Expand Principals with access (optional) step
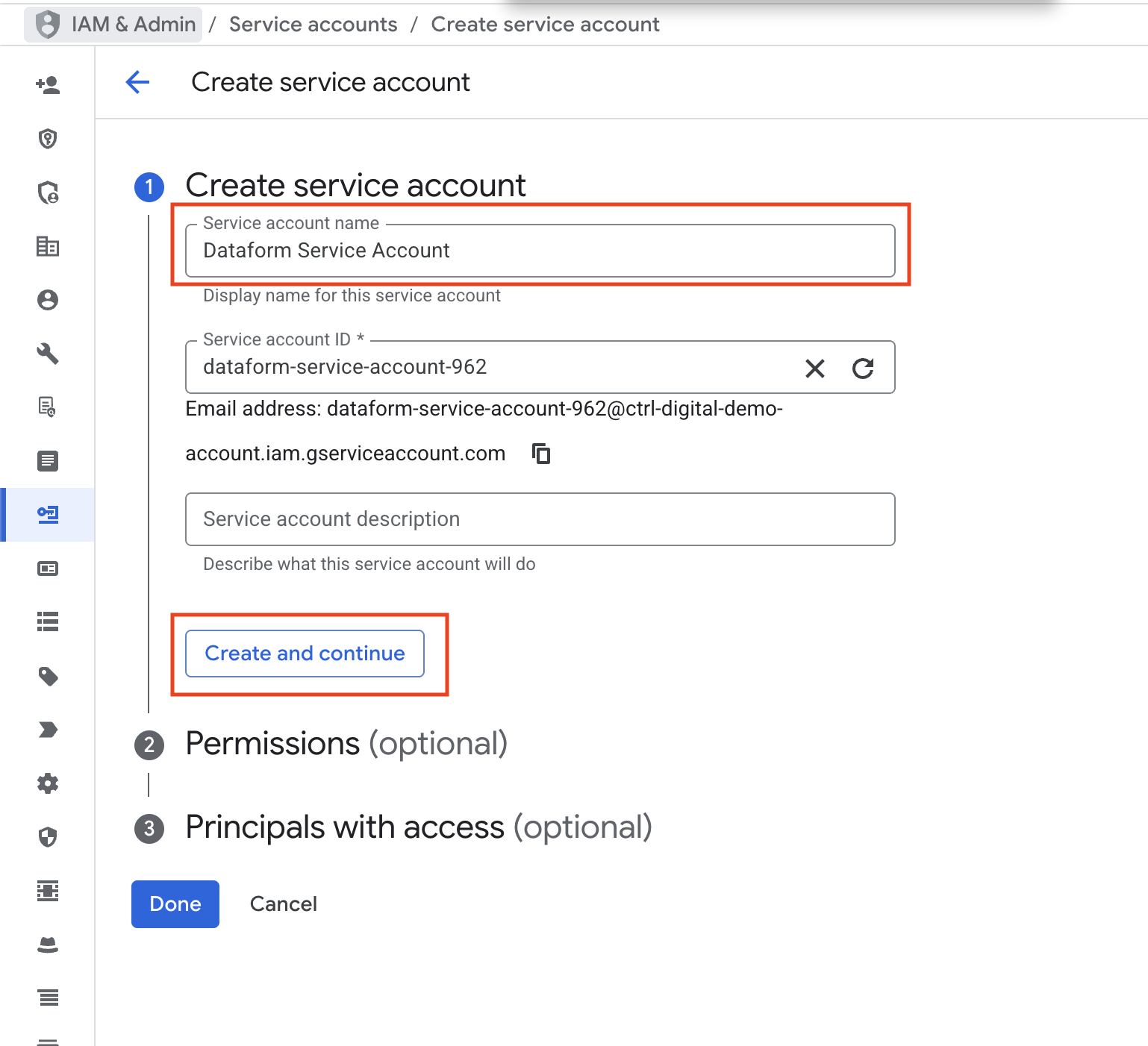This screenshot has height=1046, width=1148. (x=419, y=827)
